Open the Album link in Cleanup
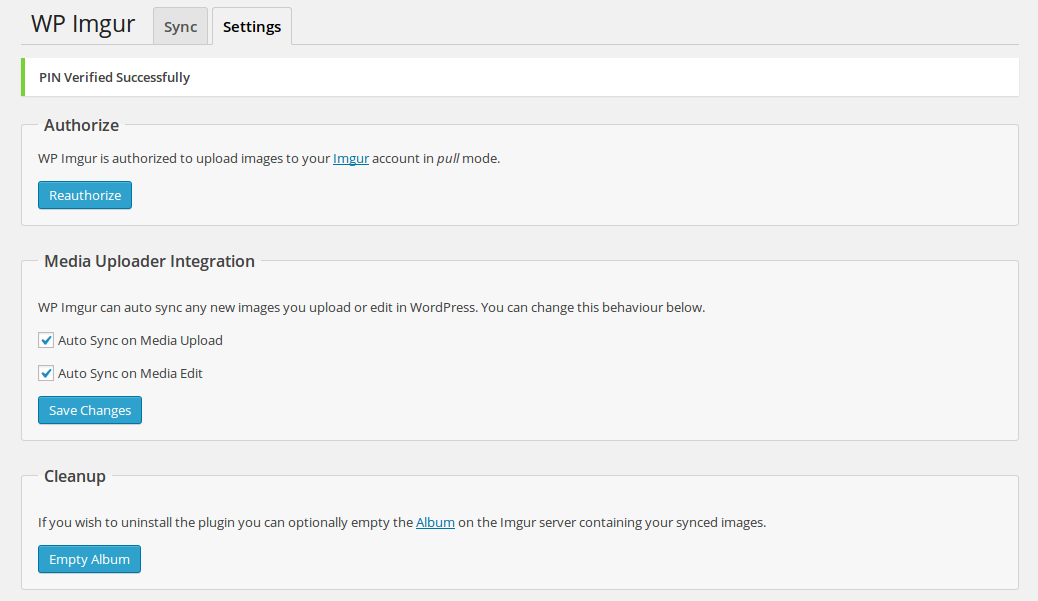 click(x=435, y=522)
